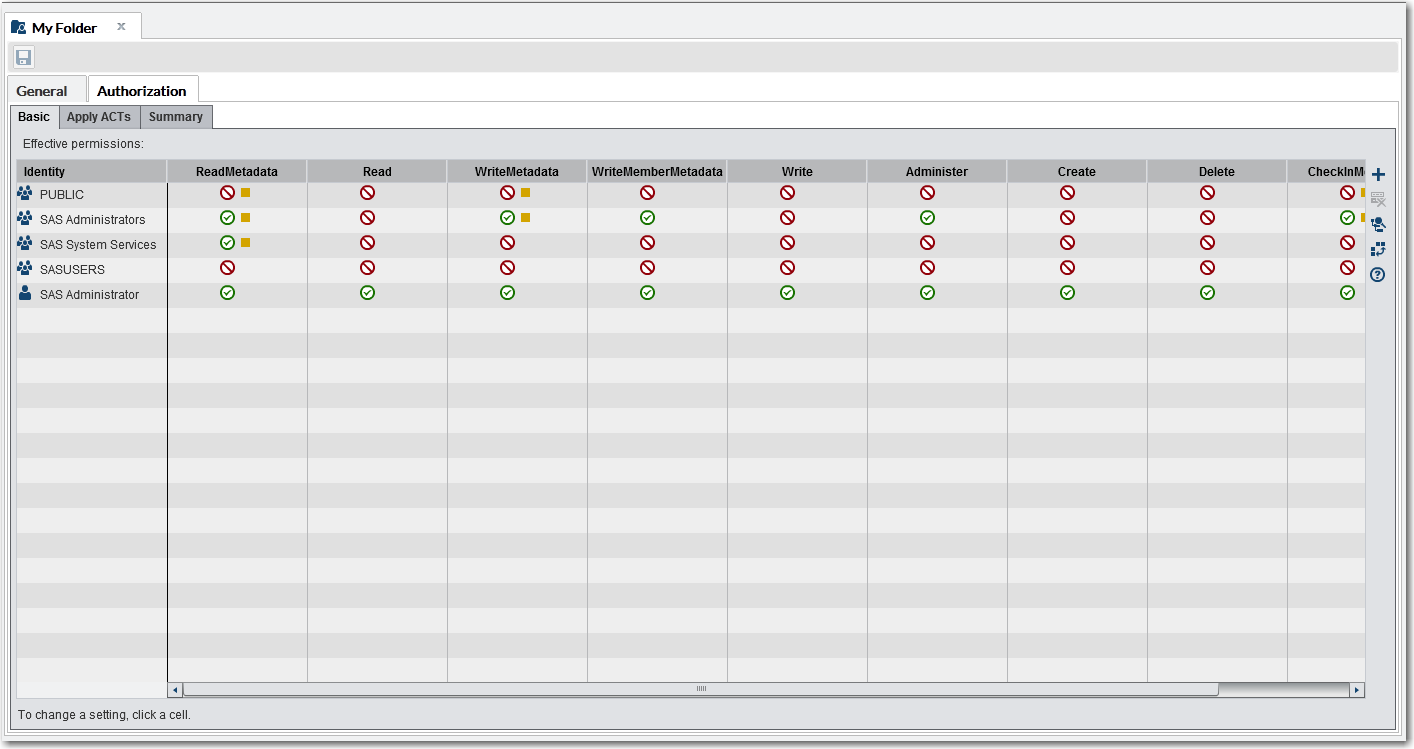Click the SAS System Services group icon
Screen dimensions: 1414x749
[25, 244]
